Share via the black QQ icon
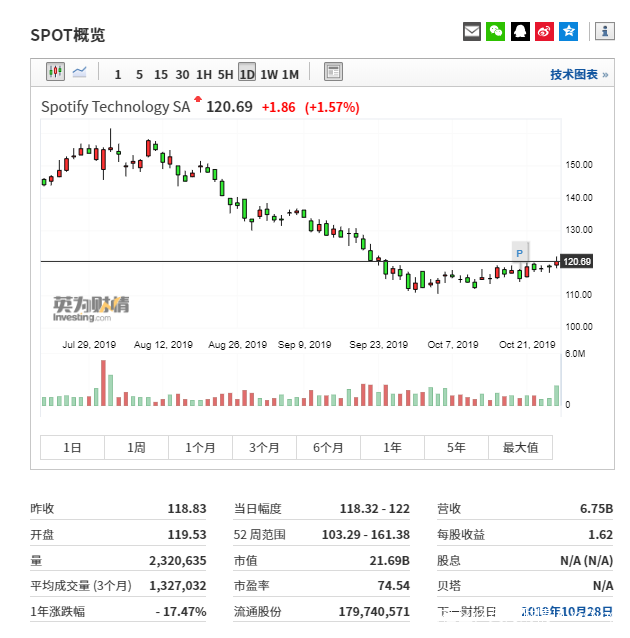Image resolution: width=630 pixels, height=638 pixels. pos(520,31)
